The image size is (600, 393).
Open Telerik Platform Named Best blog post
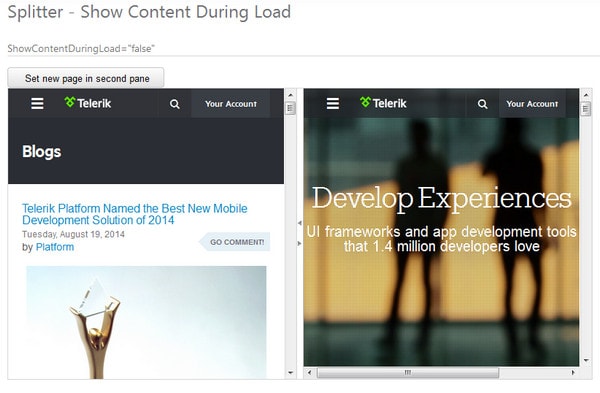pyautogui.click(x=135, y=214)
